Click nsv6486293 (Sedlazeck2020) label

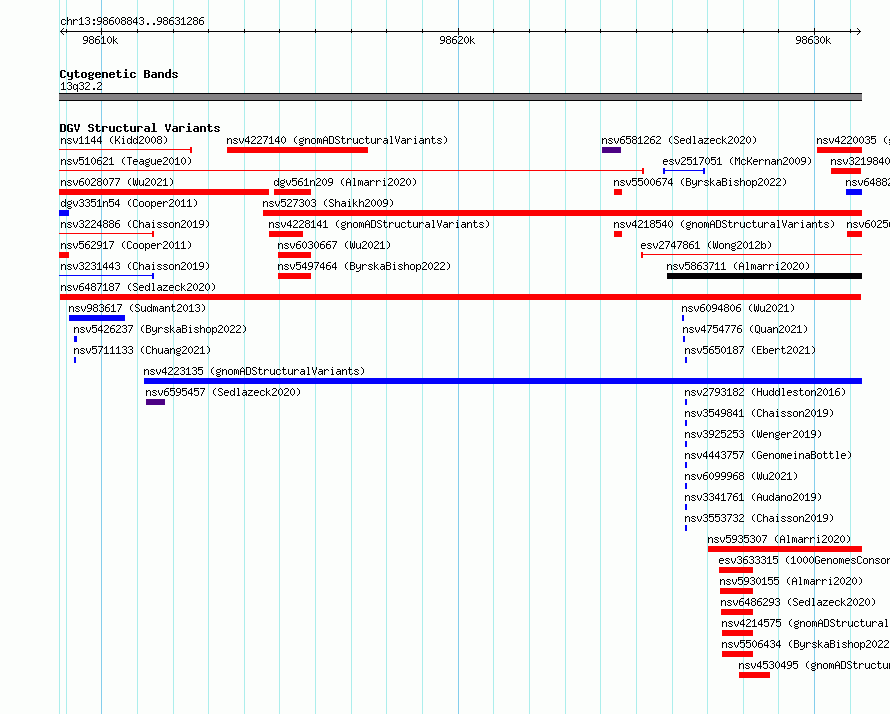click(x=798, y=602)
